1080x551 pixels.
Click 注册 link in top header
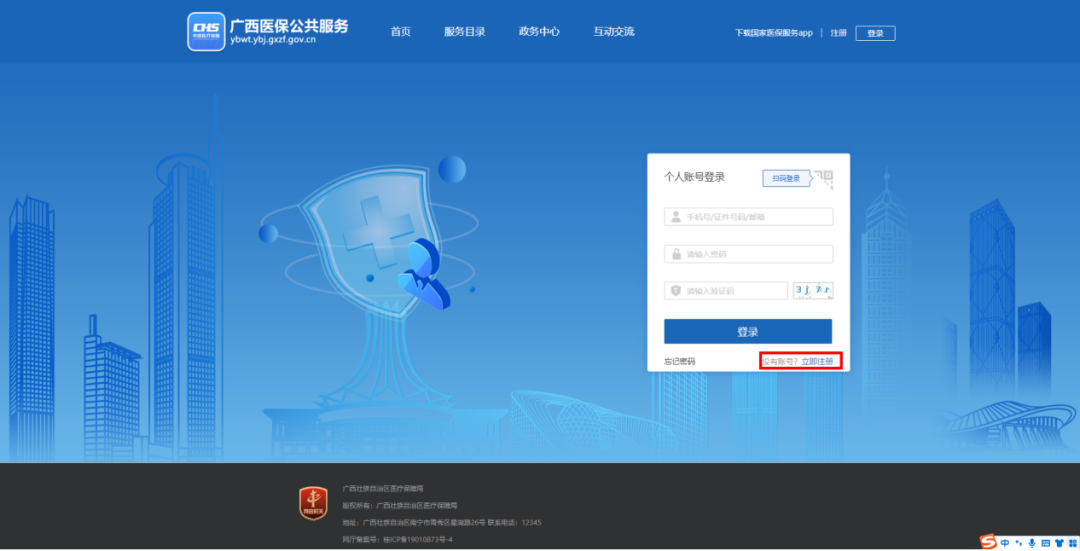[x=838, y=33]
